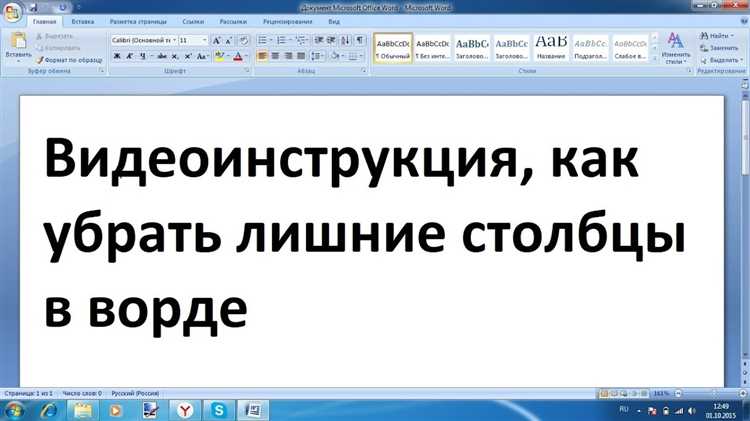Screen dimensions: 750x421
Task: Switch to the Разметка страницы tab
Action: coord(138,22)
